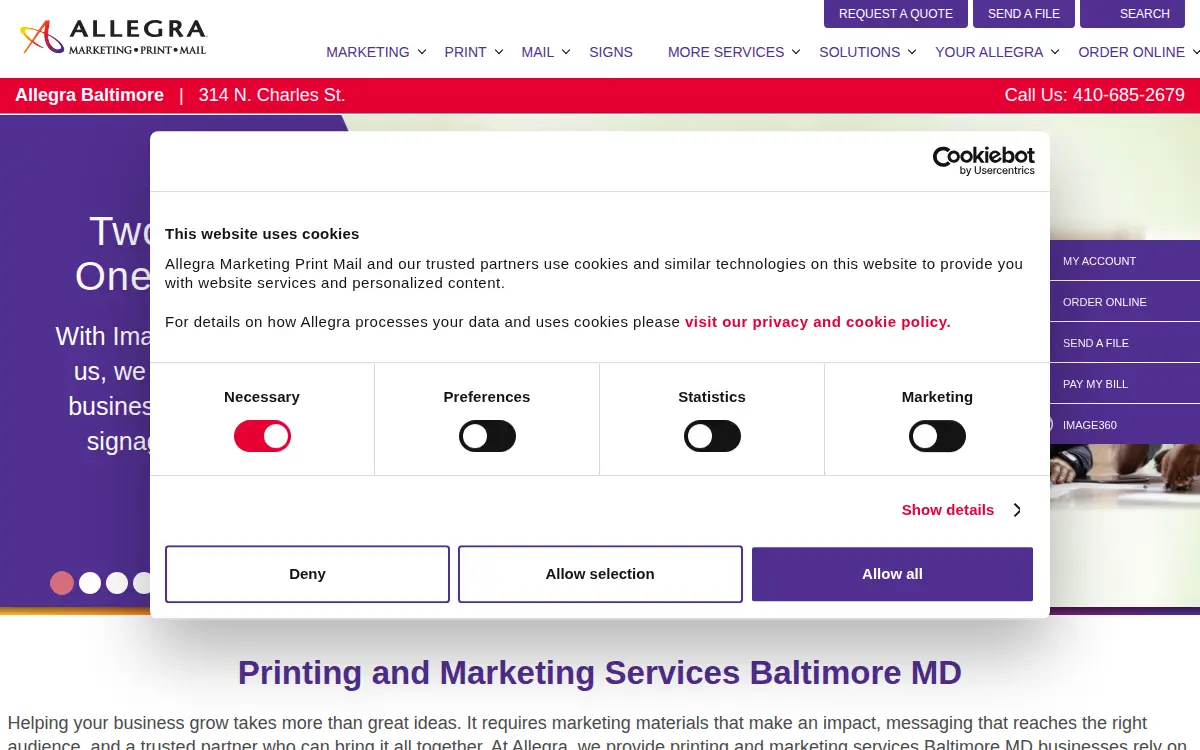
Task: Open the Solutions nav item
Action: (860, 52)
